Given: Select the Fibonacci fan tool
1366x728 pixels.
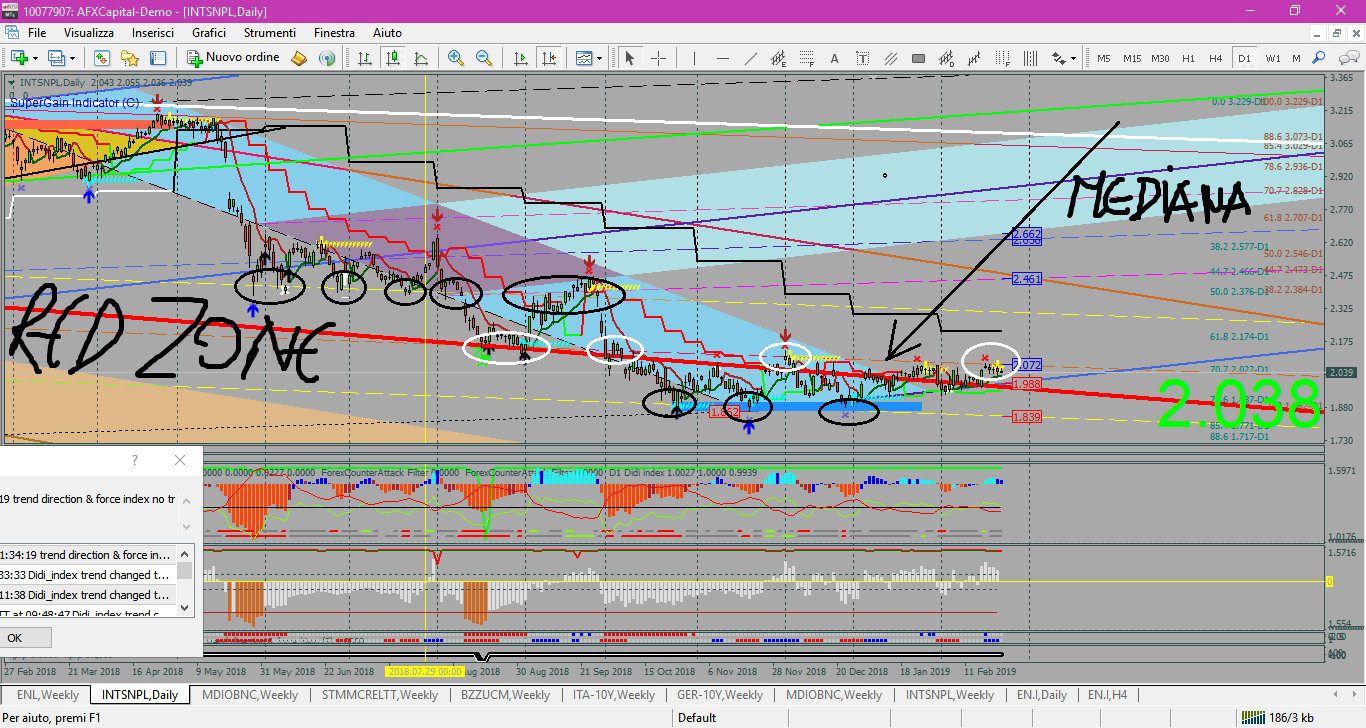Looking at the screenshot, I should click(x=1002, y=58).
